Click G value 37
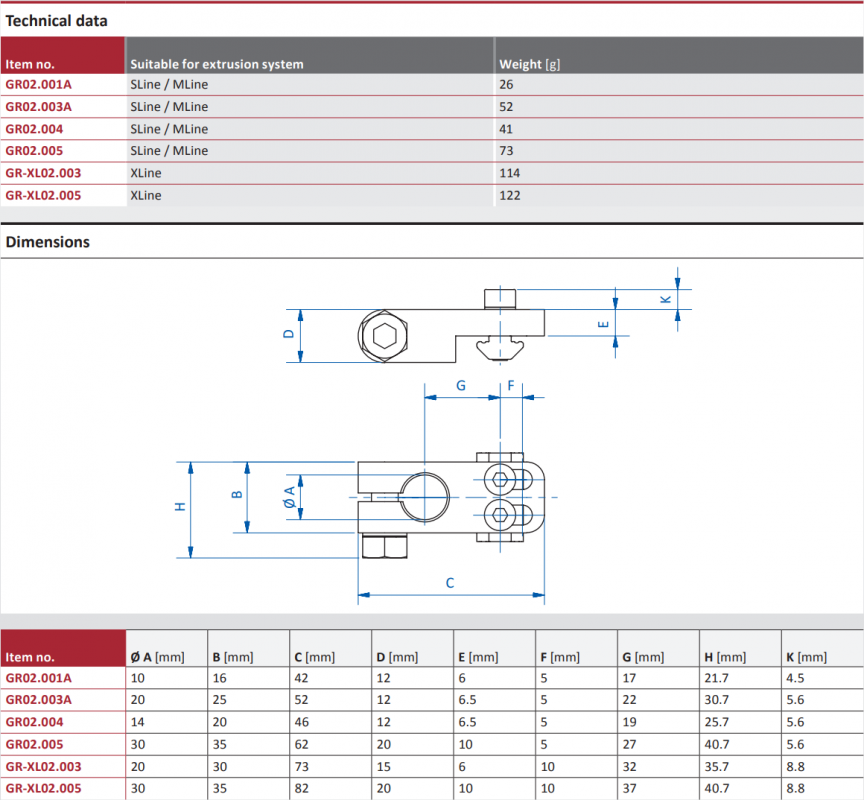The height and width of the screenshot is (800, 864). coord(629,788)
